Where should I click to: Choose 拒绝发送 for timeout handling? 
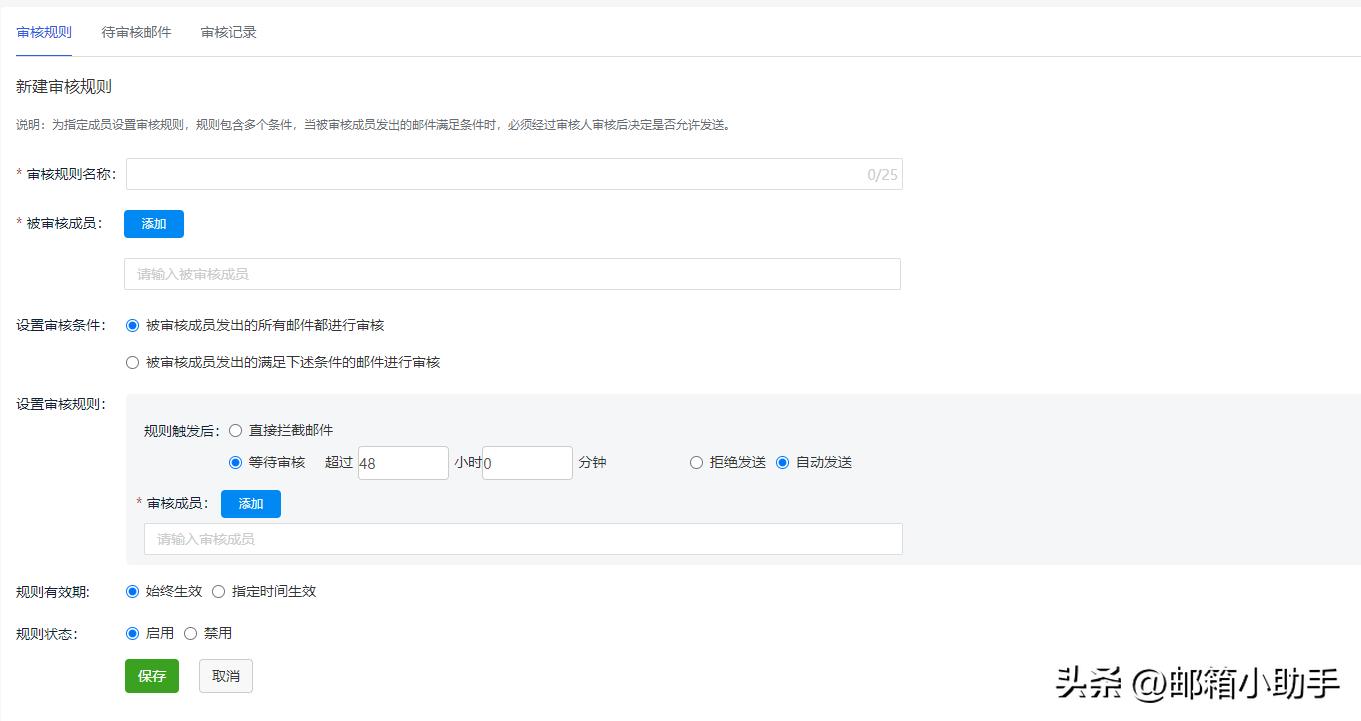click(x=696, y=462)
